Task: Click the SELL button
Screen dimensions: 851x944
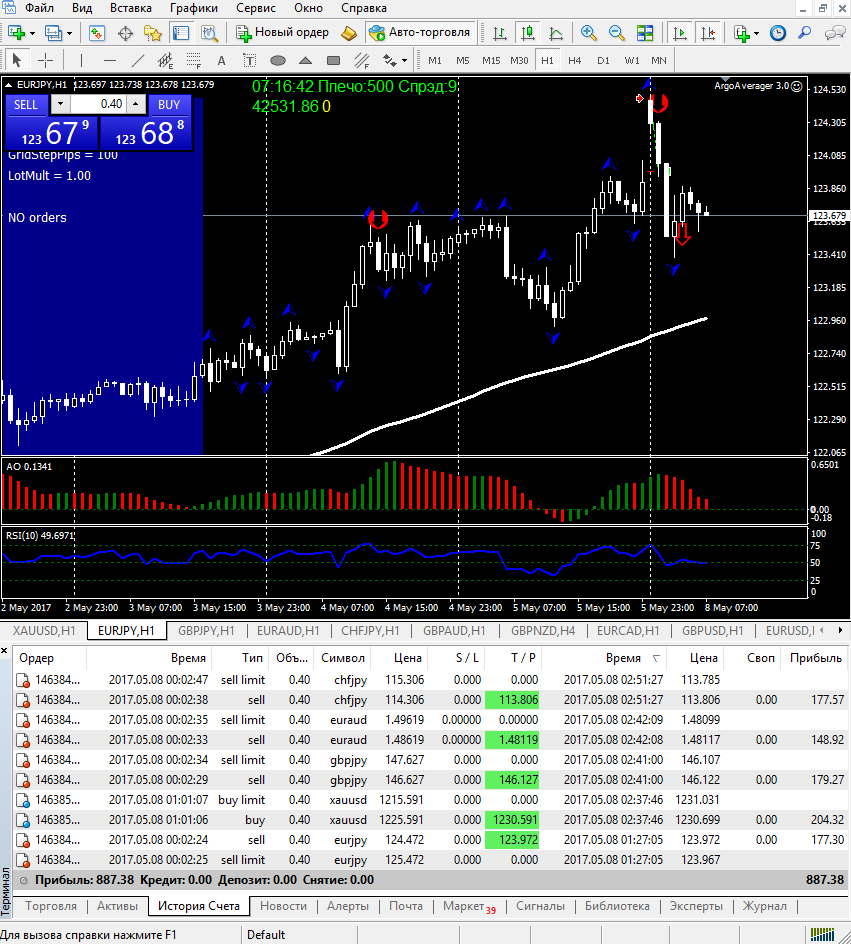Action: click(26, 105)
